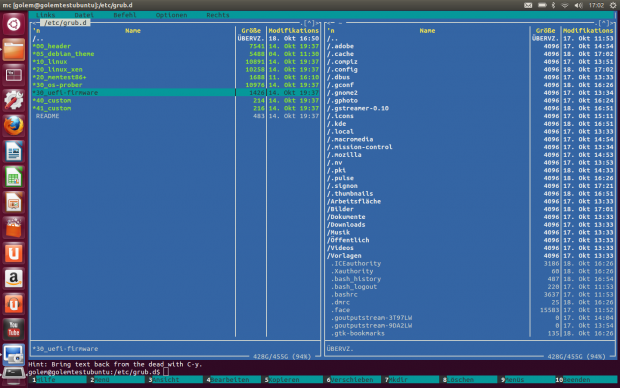Open the workspace switcher in the dock
Viewport: 620px width, 388px height.
tap(13, 75)
